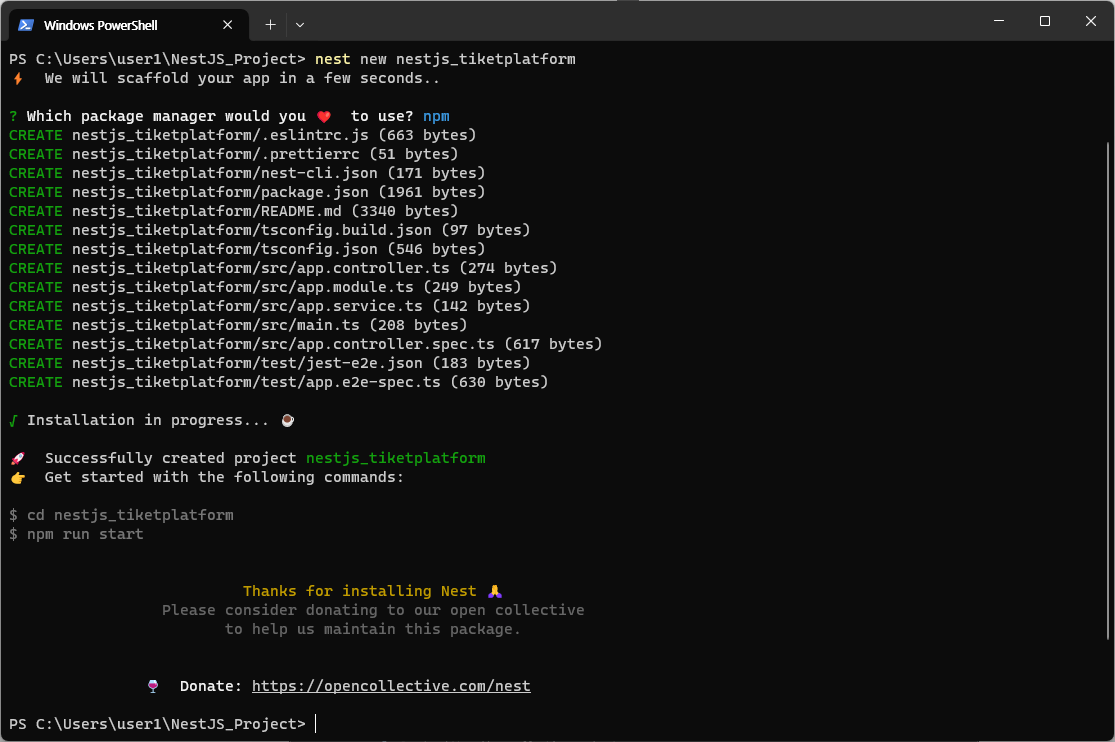
Task: Click the PowerShell icon in the tab
Action: pos(26,25)
